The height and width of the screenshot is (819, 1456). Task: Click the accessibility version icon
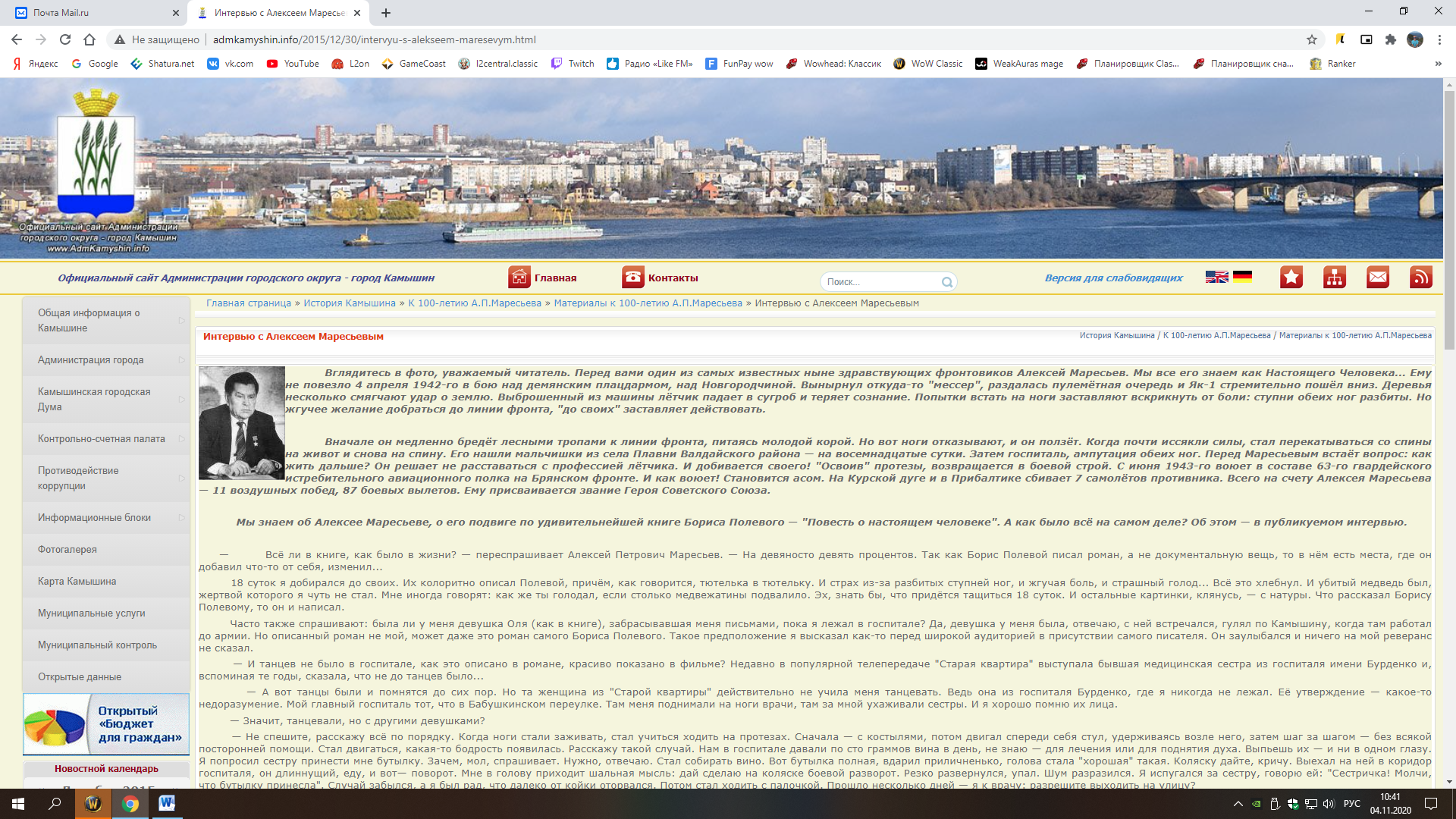[x=1115, y=277]
